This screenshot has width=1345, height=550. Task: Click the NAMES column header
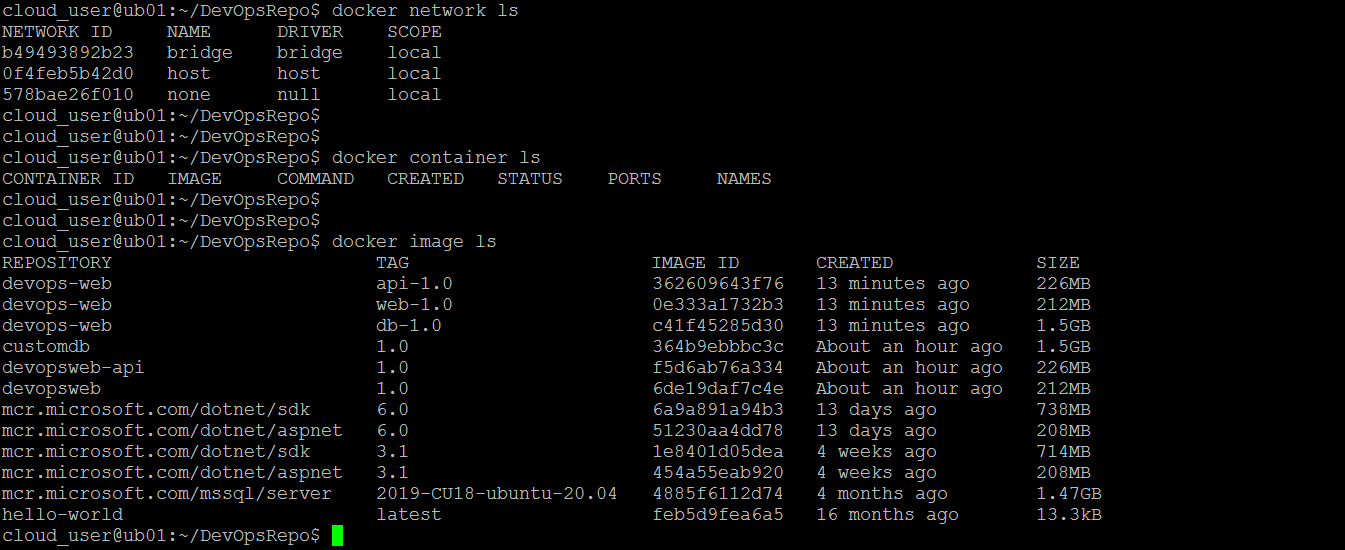tap(744, 179)
